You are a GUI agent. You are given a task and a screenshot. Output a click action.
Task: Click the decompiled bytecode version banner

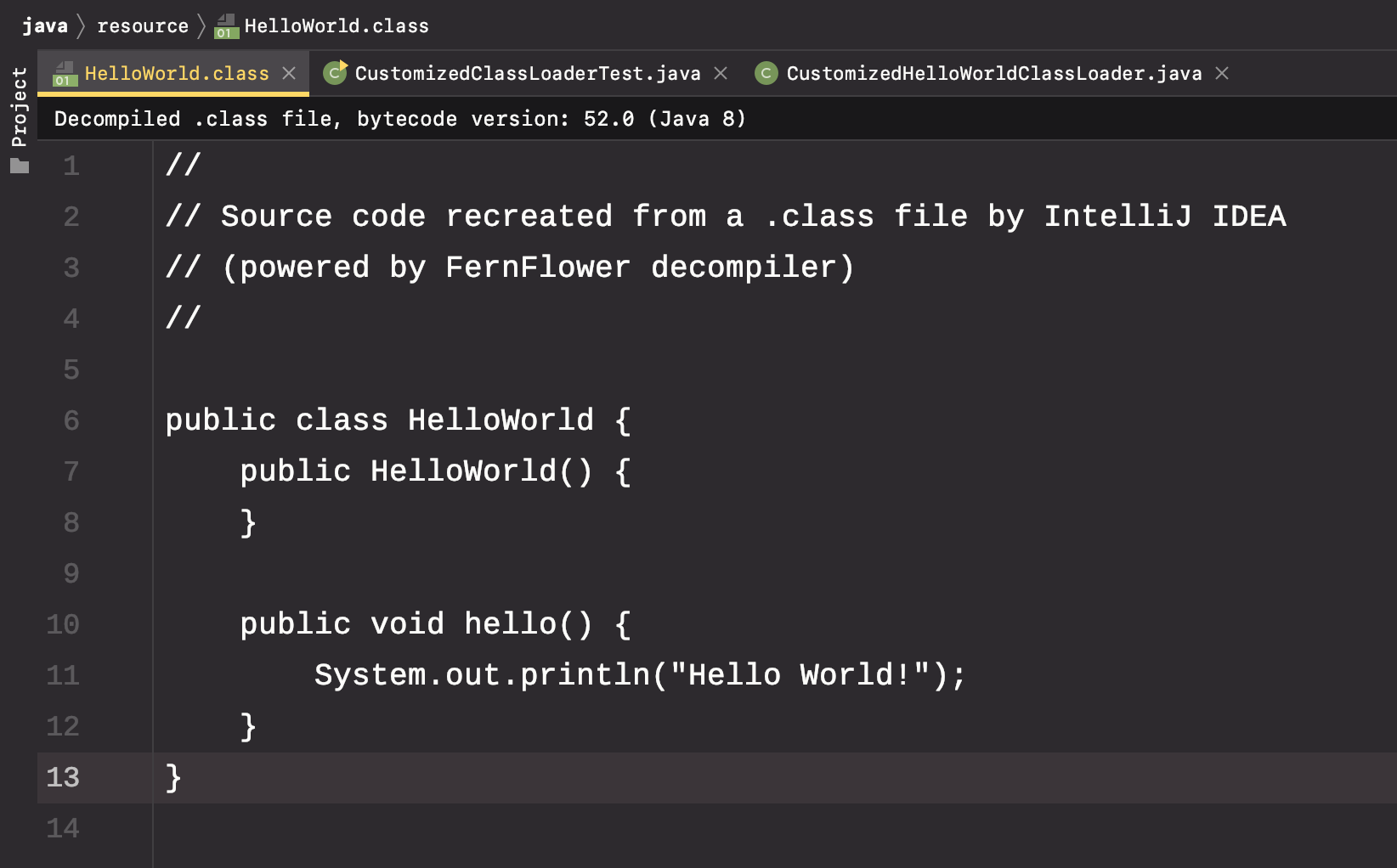pyautogui.click(x=400, y=119)
